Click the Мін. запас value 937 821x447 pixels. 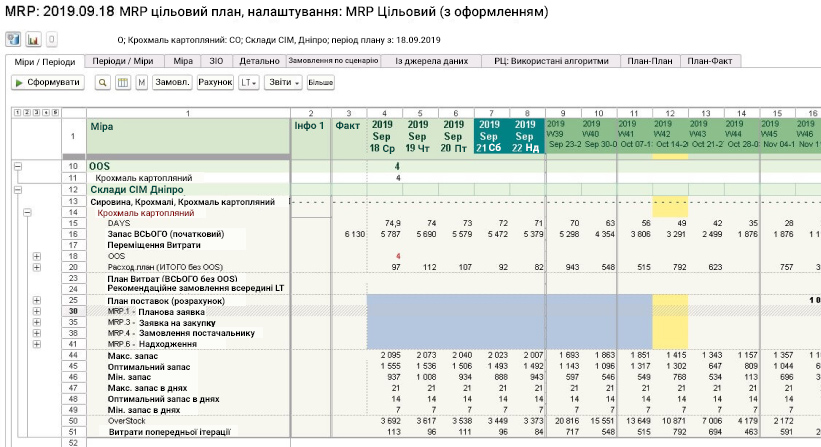[393, 377]
